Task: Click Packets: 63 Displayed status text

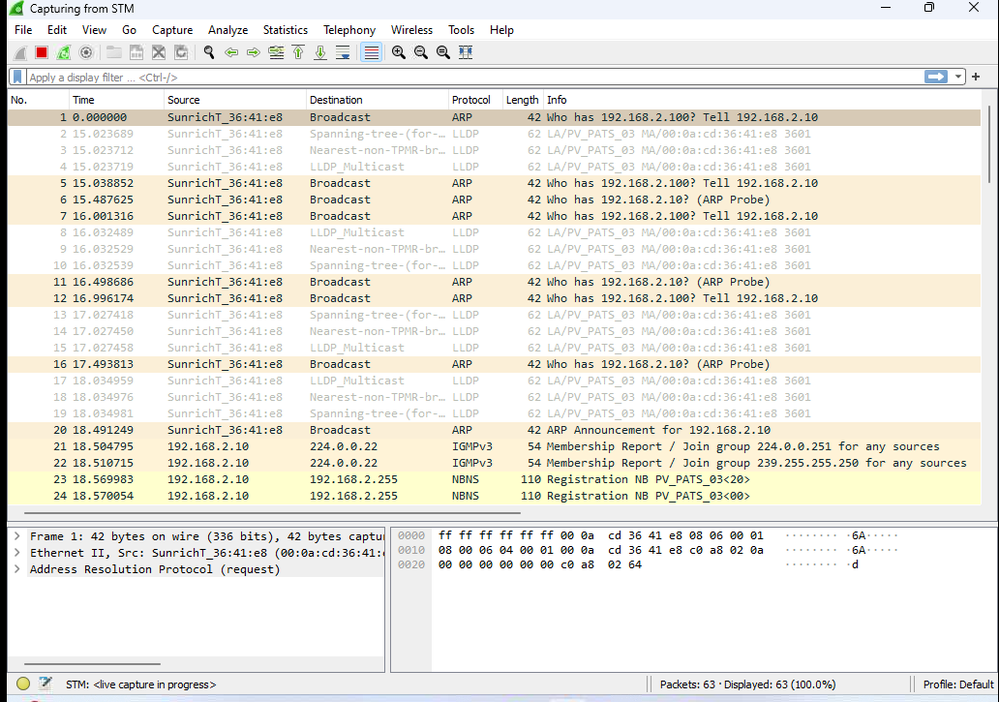Action: (x=747, y=684)
